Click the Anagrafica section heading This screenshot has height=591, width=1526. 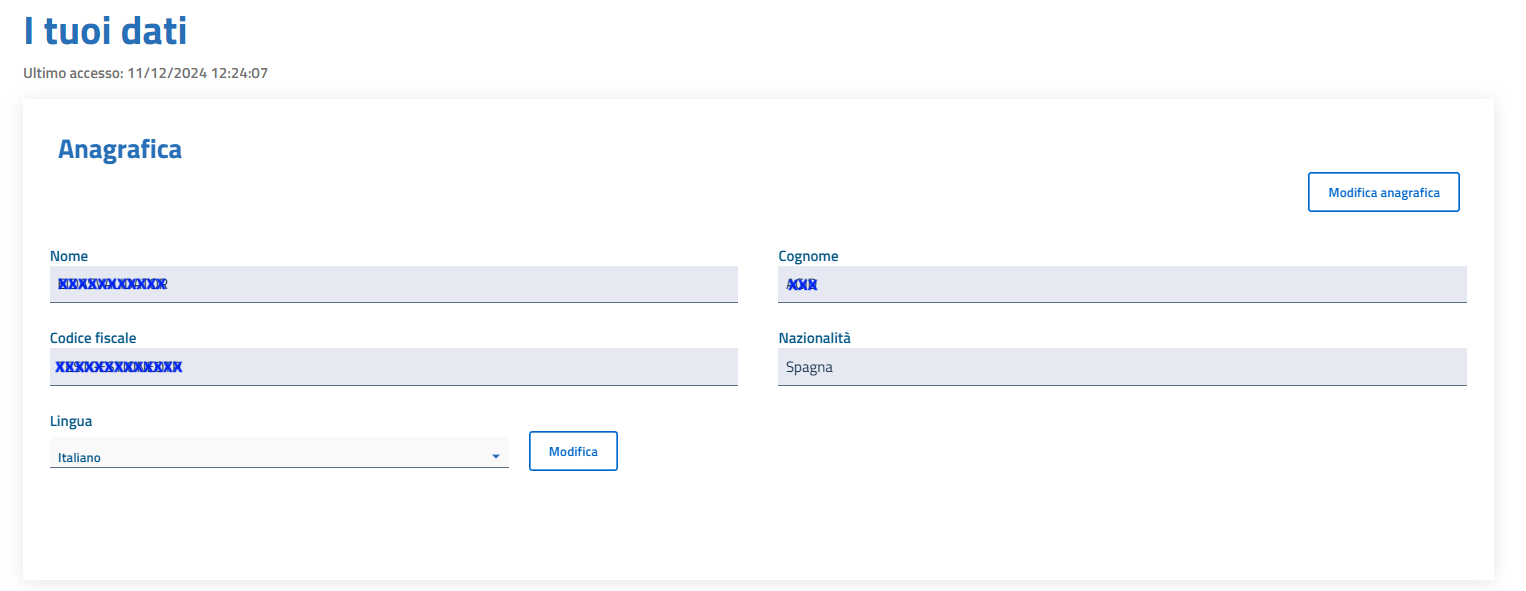[x=120, y=149]
